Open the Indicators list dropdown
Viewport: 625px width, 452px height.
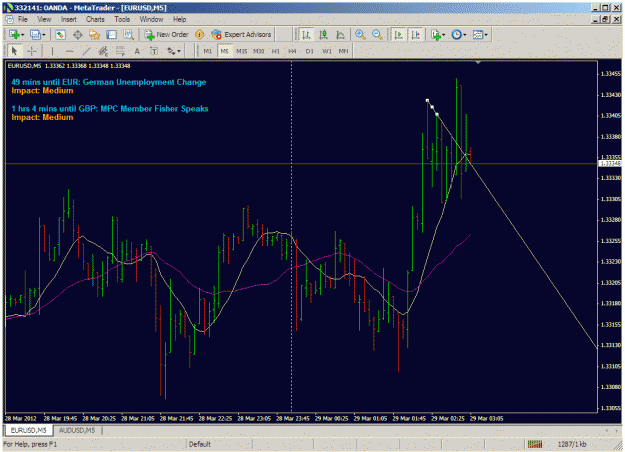pyautogui.click(x=438, y=35)
